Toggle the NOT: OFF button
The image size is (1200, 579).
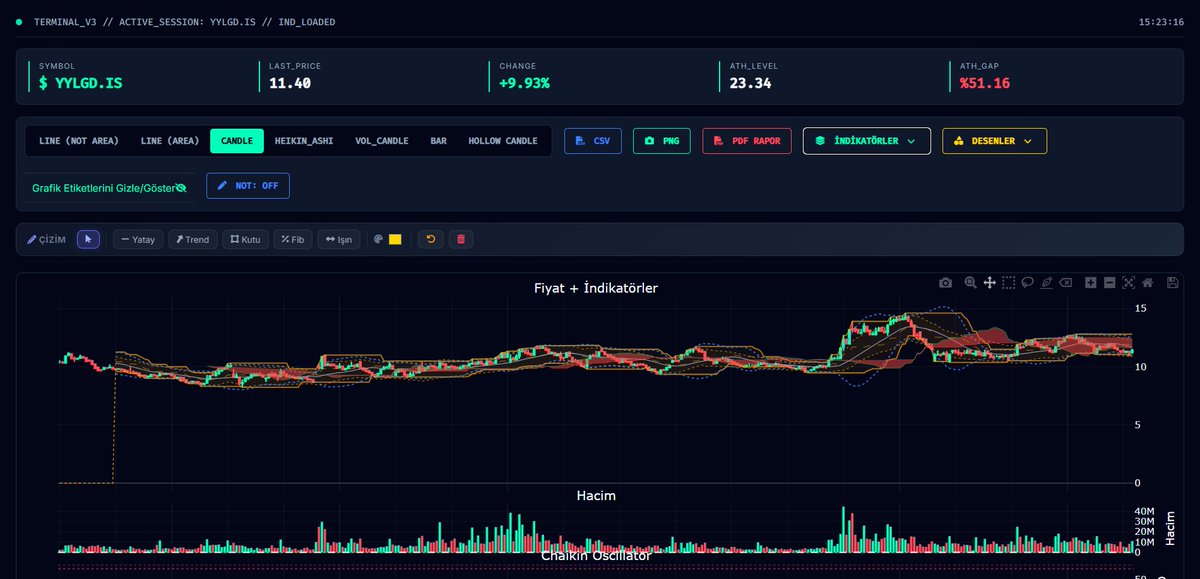click(x=249, y=186)
